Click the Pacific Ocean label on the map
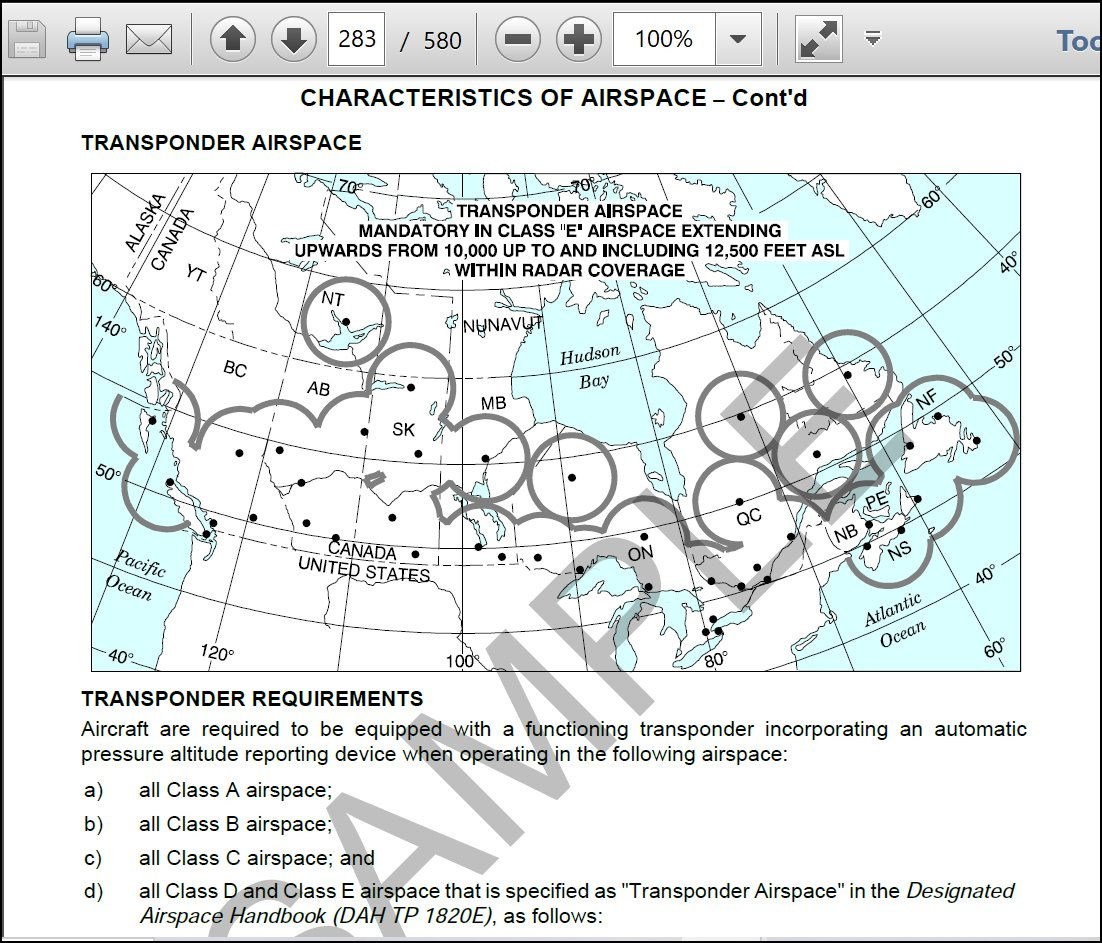This screenshot has height=943, width=1102. point(136,575)
